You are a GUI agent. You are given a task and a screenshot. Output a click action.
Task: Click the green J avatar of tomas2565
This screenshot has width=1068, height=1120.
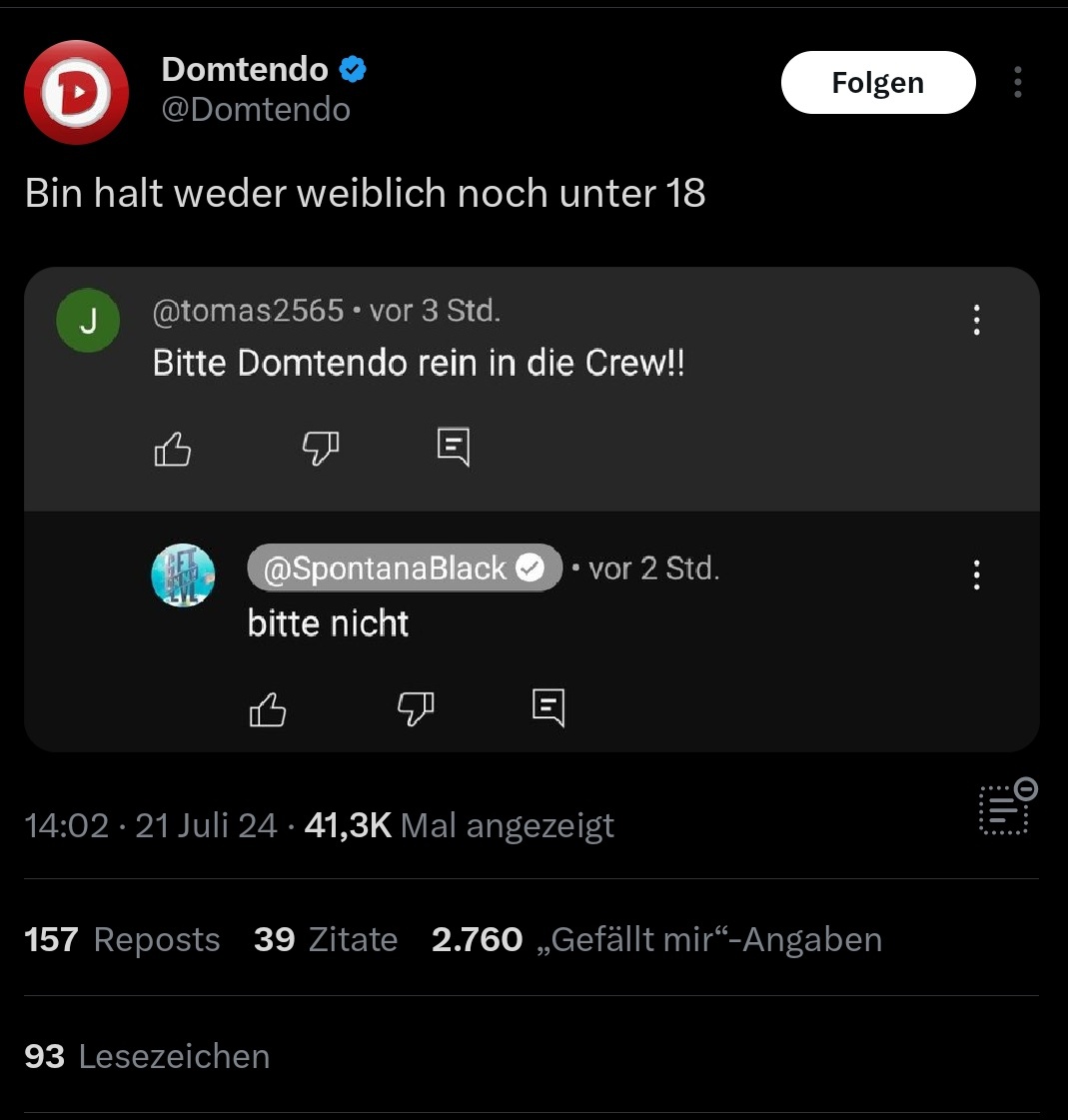[x=88, y=321]
